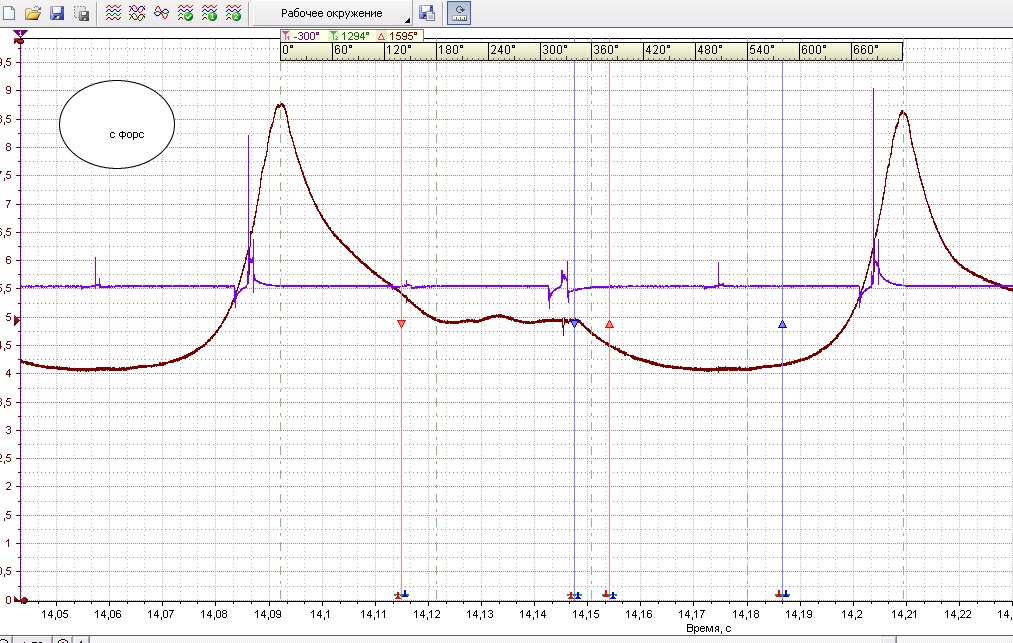Select the red upward triangle cursor marker
Viewport: 1013px width, 643px height.
[x=609, y=324]
